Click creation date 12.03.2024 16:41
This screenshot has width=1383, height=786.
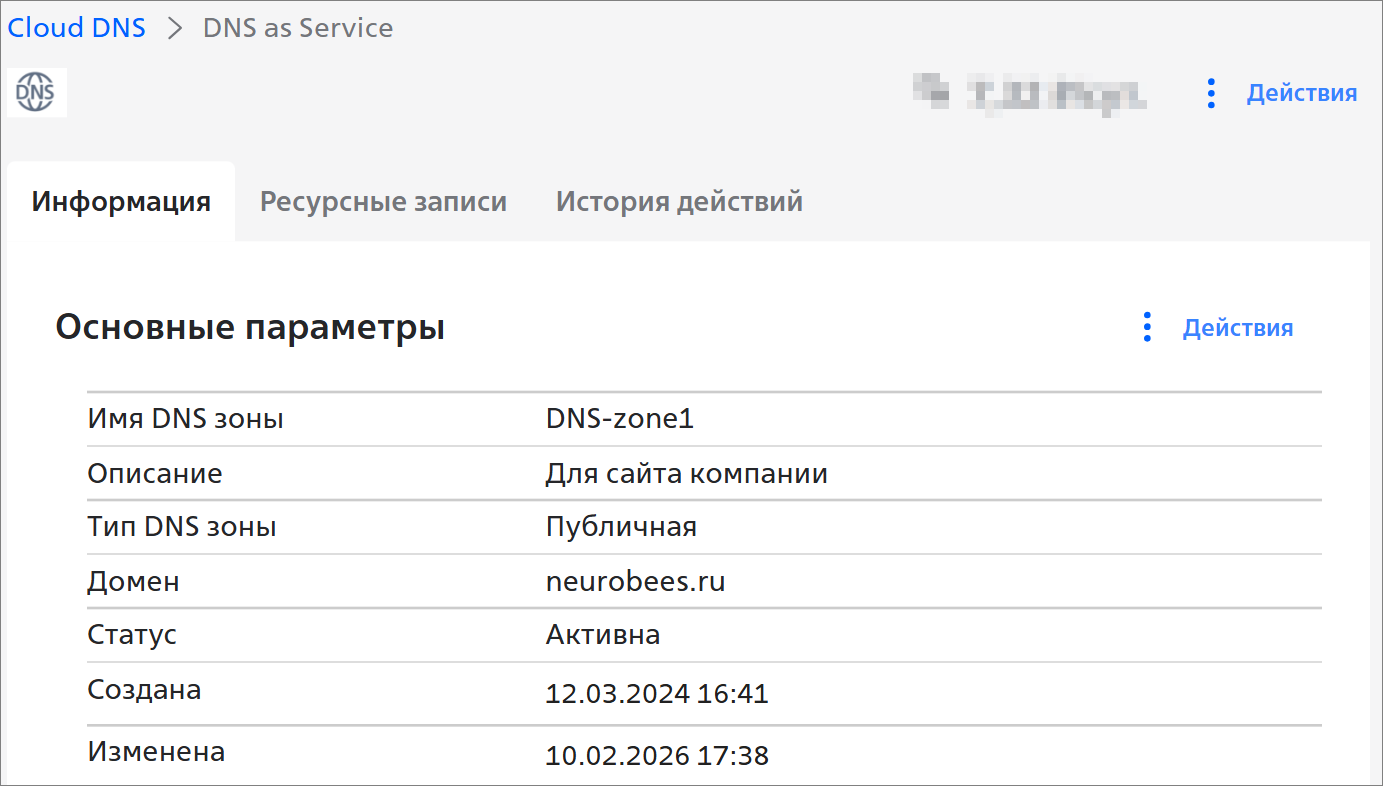point(656,693)
